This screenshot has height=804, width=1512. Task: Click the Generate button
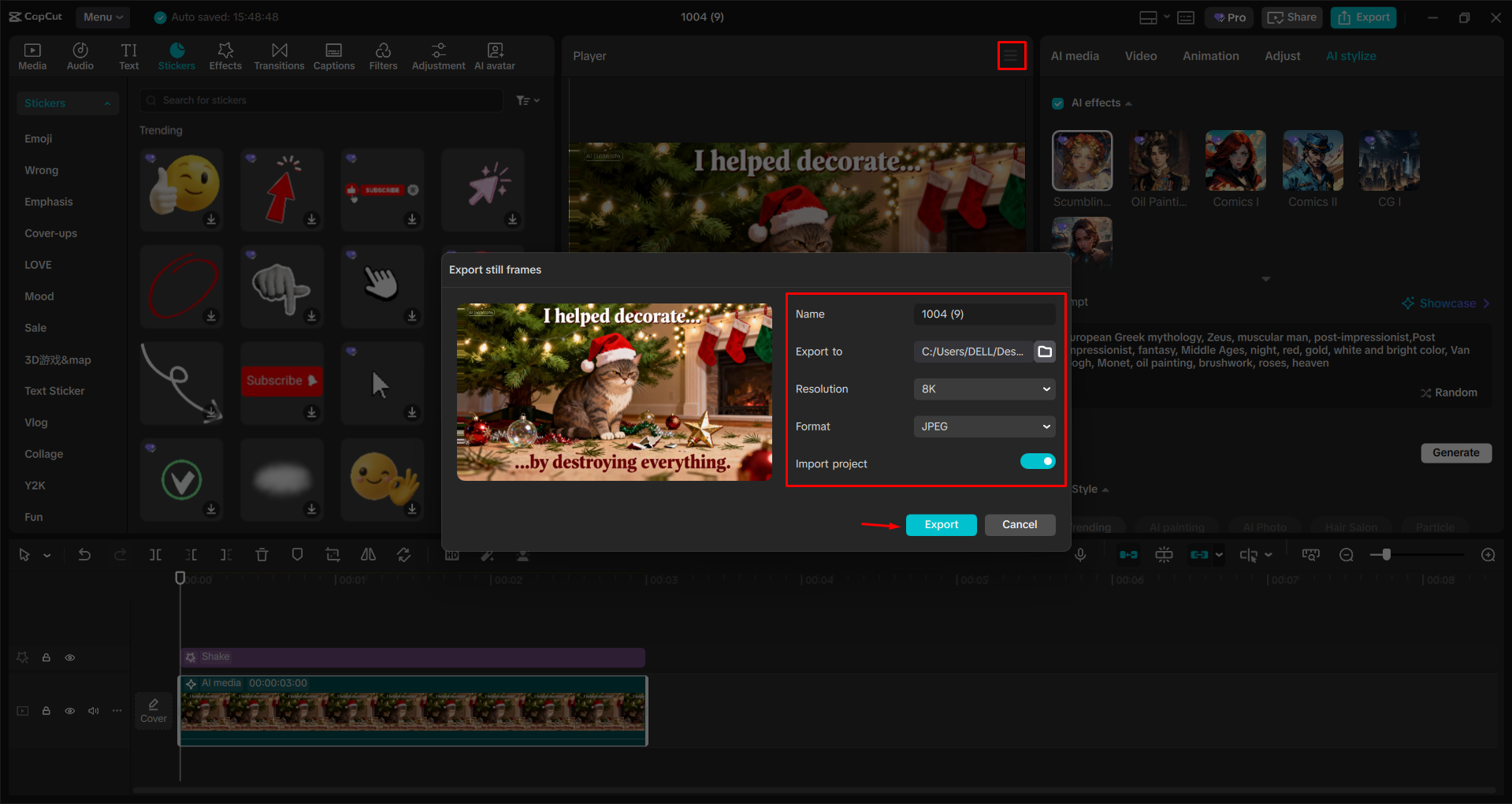pos(1455,452)
